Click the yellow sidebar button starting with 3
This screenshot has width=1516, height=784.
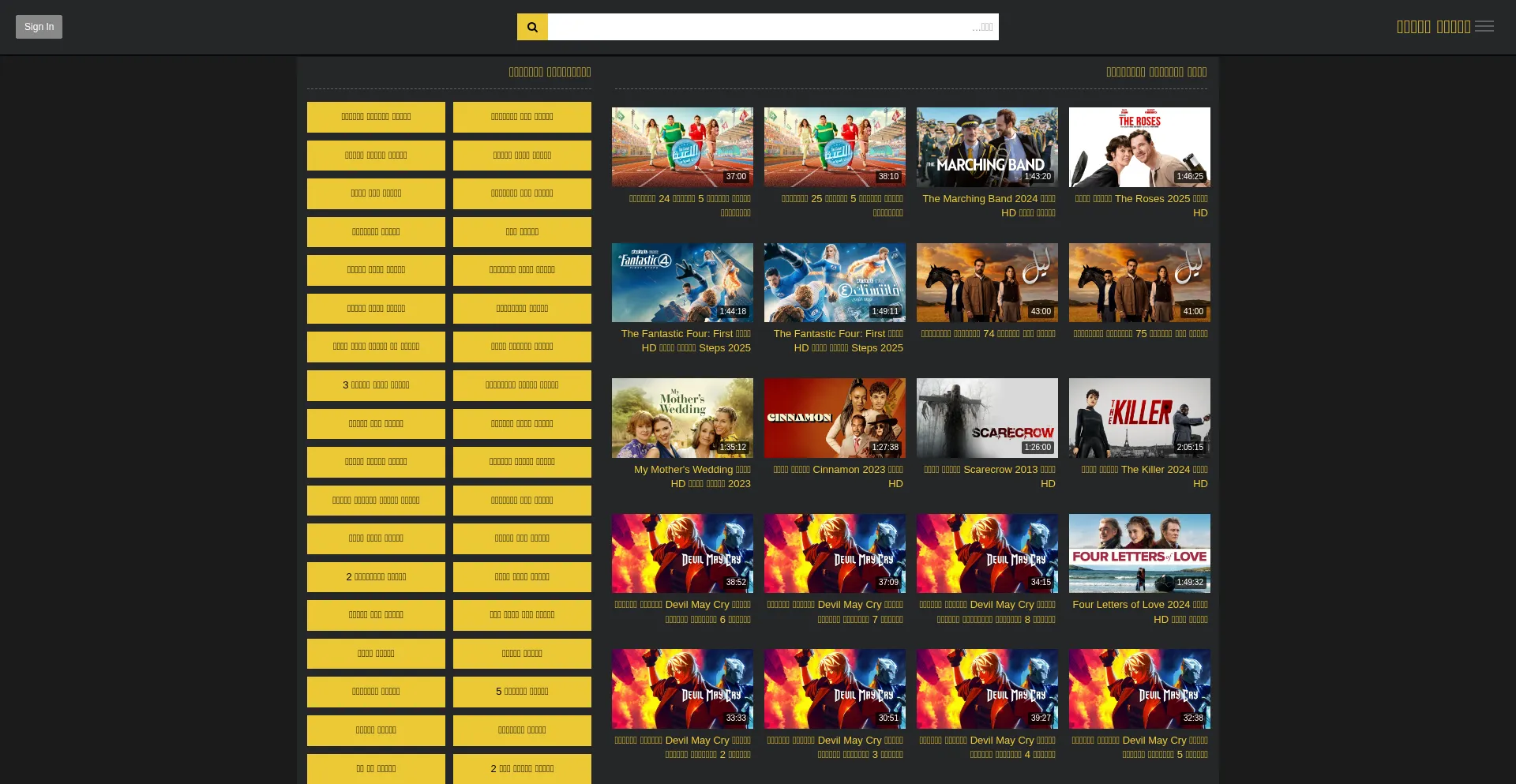click(x=376, y=385)
